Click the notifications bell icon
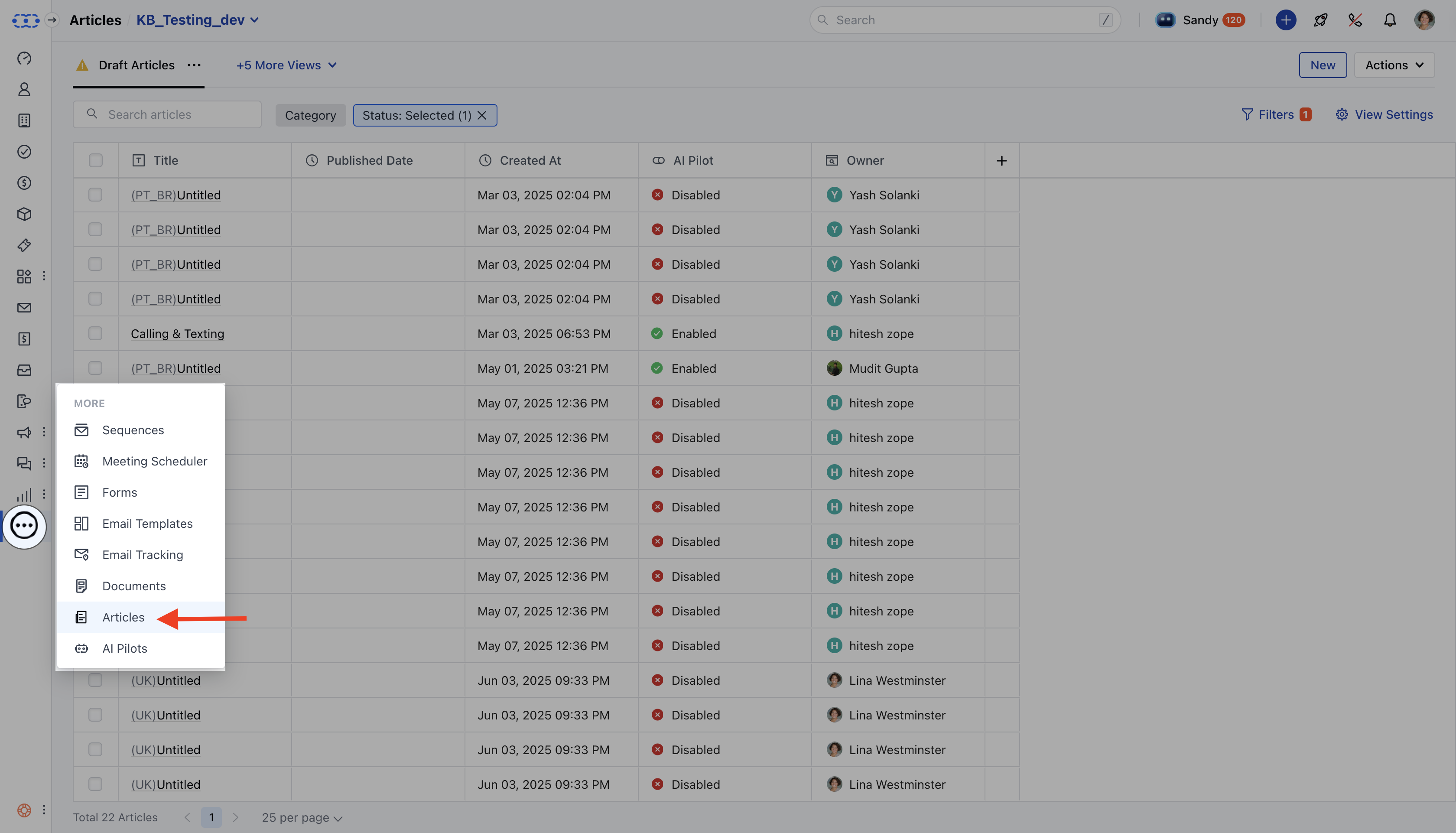The height and width of the screenshot is (833, 1456). click(1390, 20)
